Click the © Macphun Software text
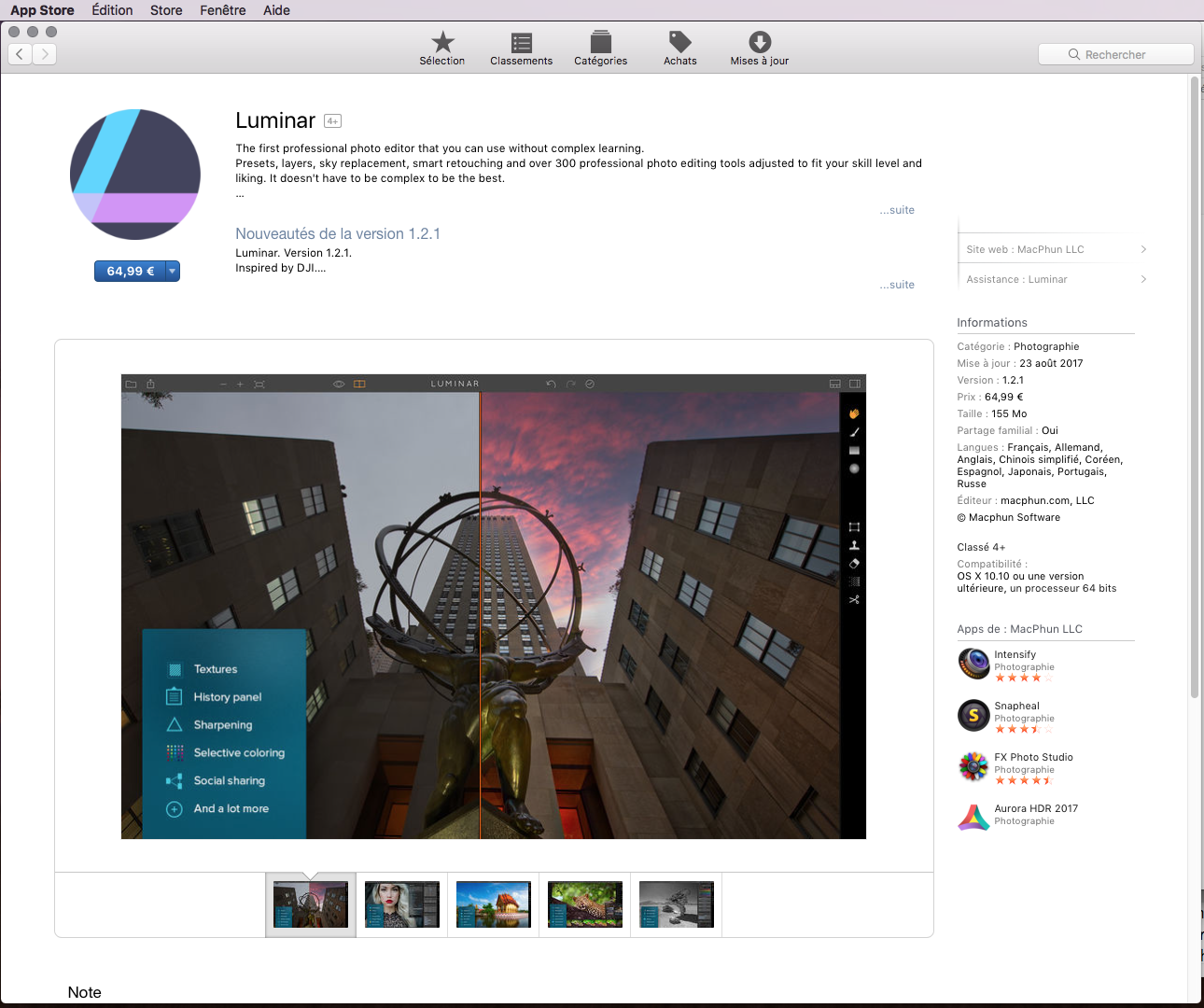 point(1009,517)
